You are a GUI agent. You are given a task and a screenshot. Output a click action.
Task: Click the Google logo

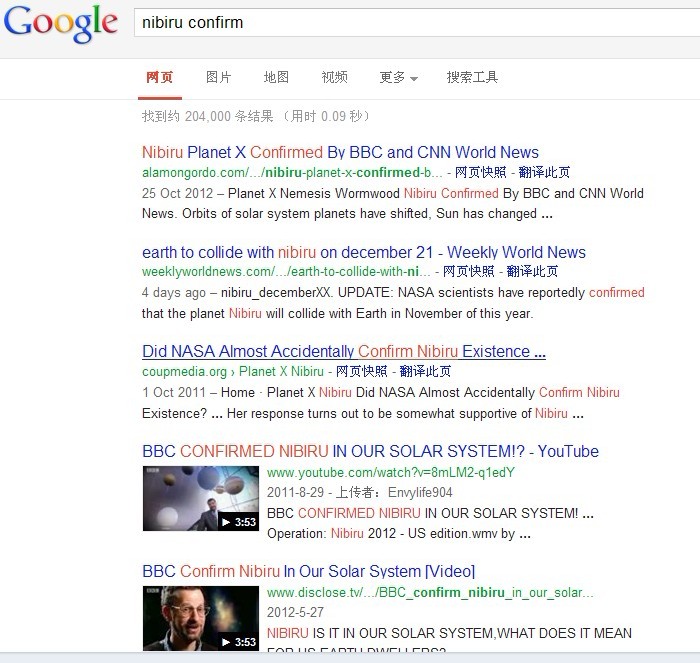(x=61, y=25)
